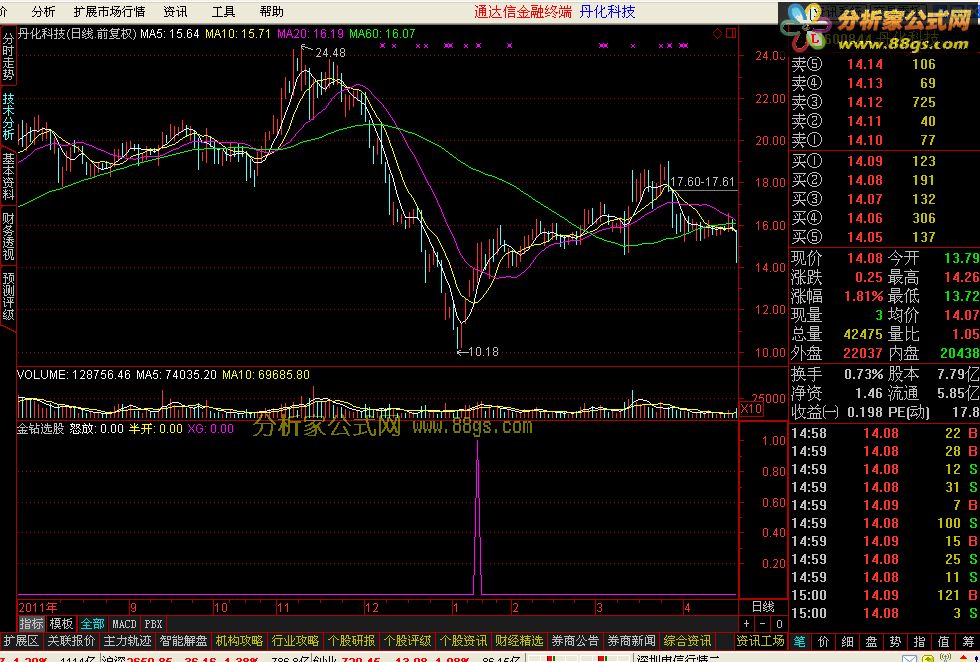Click the 17.60-17.61 price line label
Screen dimensions: 980x662
point(702,182)
